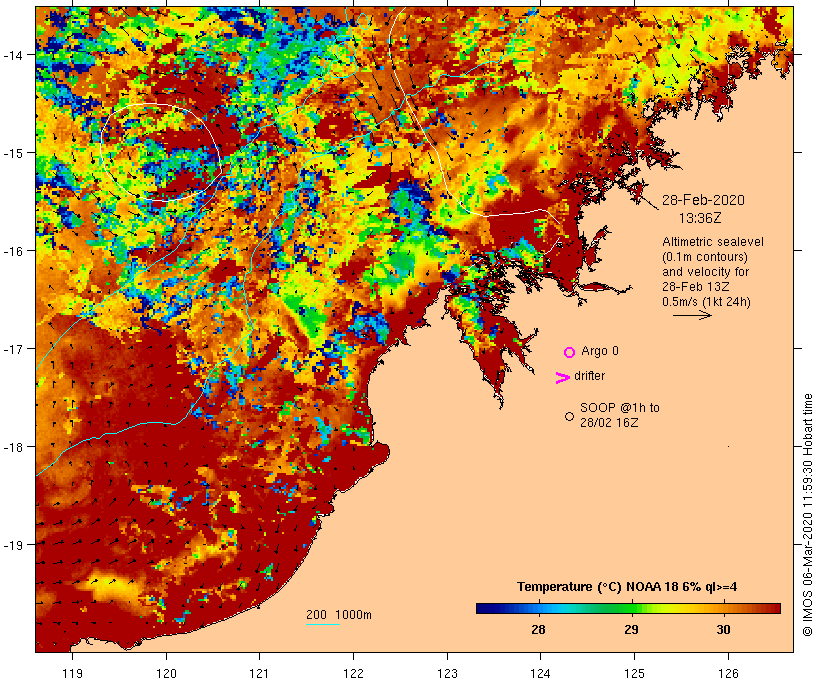This screenshot has width=820, height=680.
Task: Click the latitude axis label -19
Action: tap(13, 545)
